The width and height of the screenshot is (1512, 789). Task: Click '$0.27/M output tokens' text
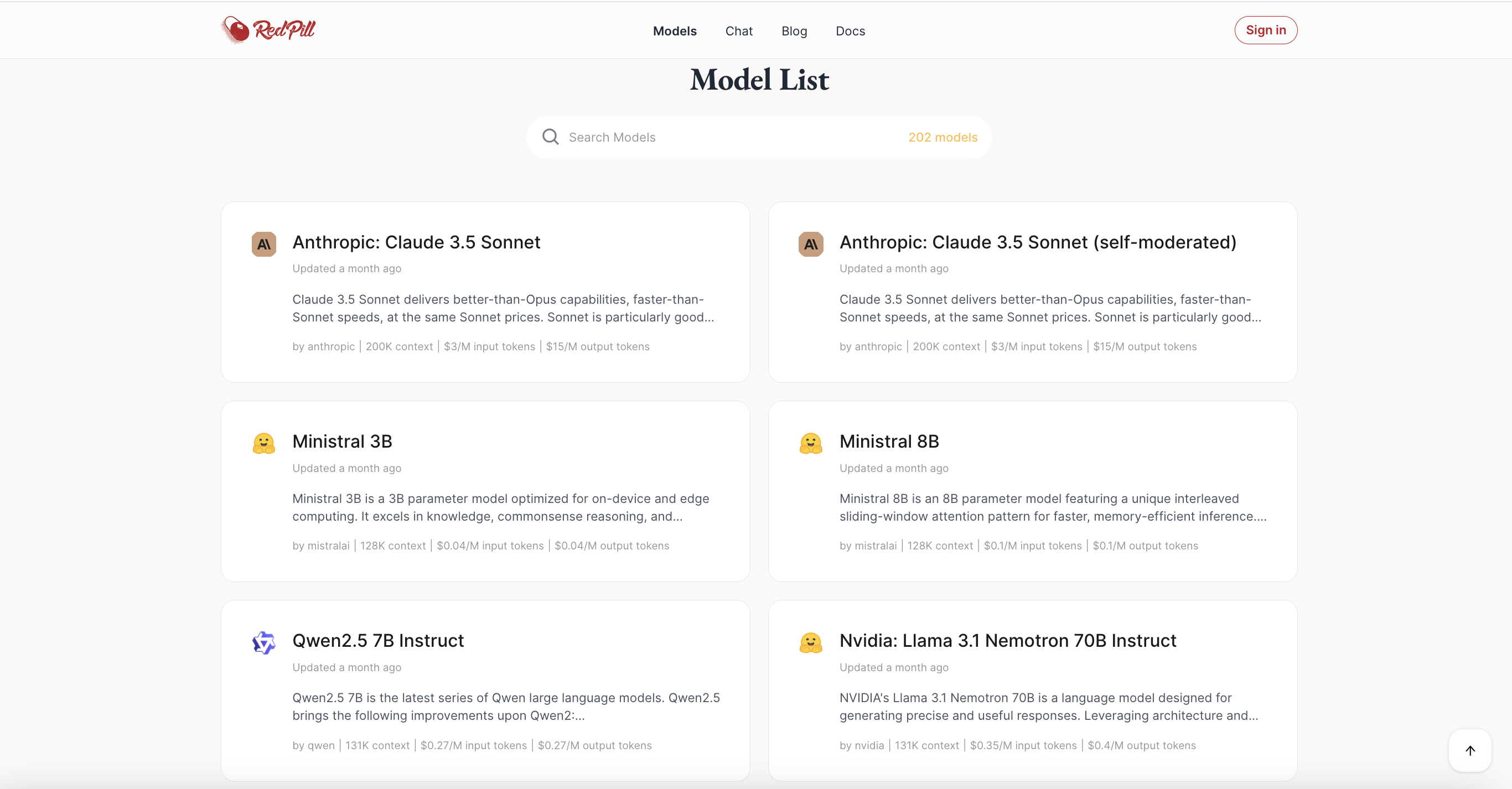coord(594,745)
